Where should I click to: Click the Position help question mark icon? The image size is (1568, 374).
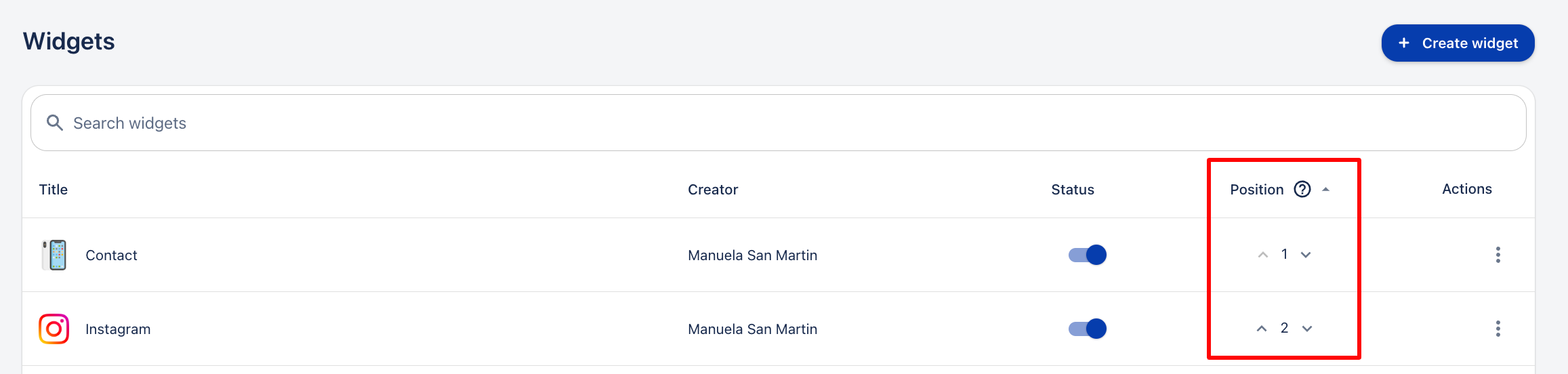[1302, 189]
